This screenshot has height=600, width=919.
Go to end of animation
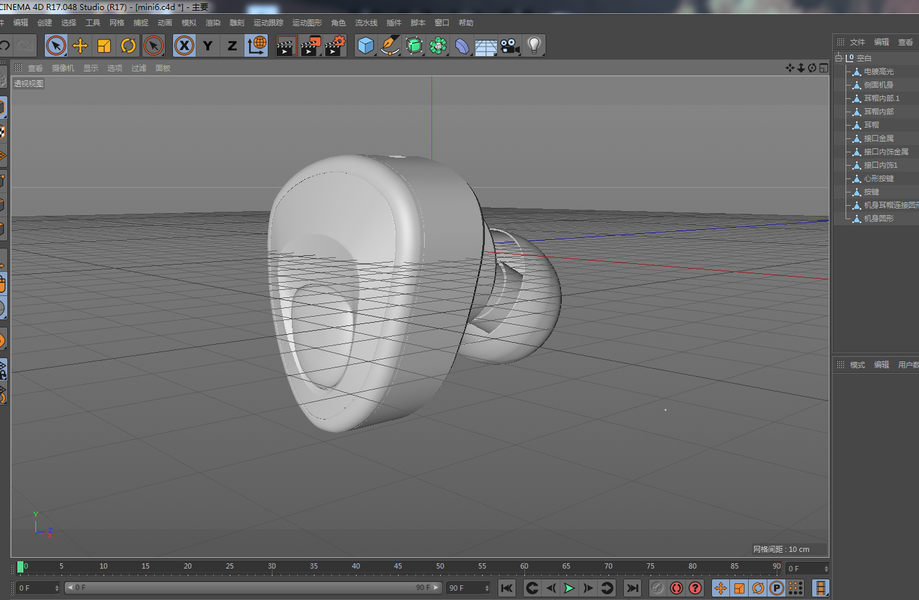pos(632,588)
